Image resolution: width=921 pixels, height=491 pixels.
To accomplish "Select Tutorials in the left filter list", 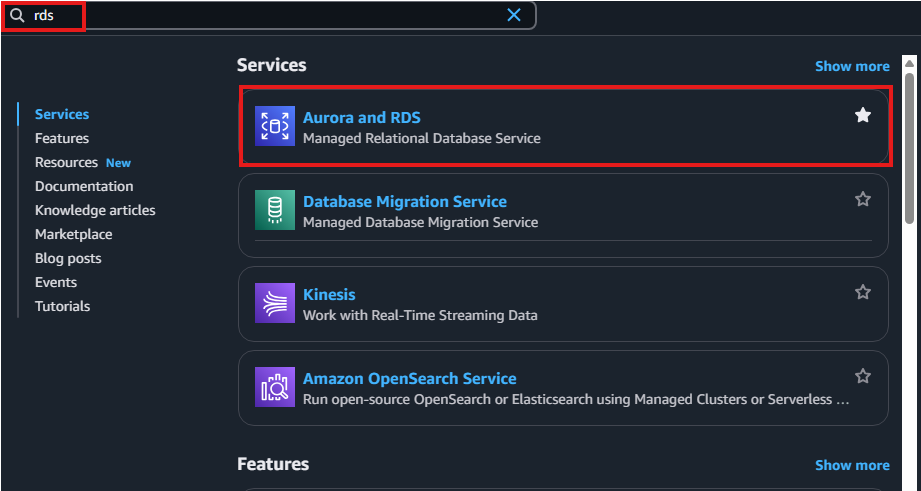I will click(62, 307).
